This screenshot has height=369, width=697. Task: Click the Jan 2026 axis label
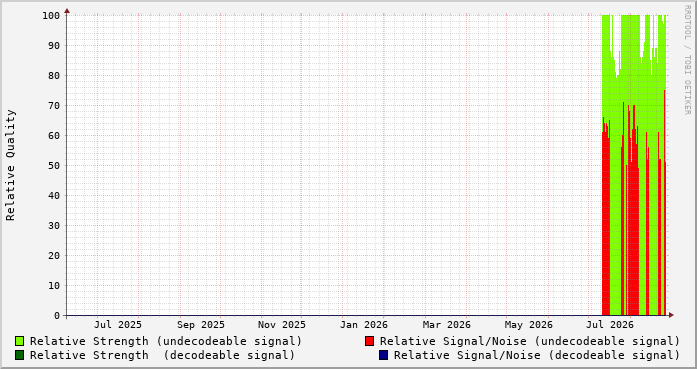click(364, 325)
